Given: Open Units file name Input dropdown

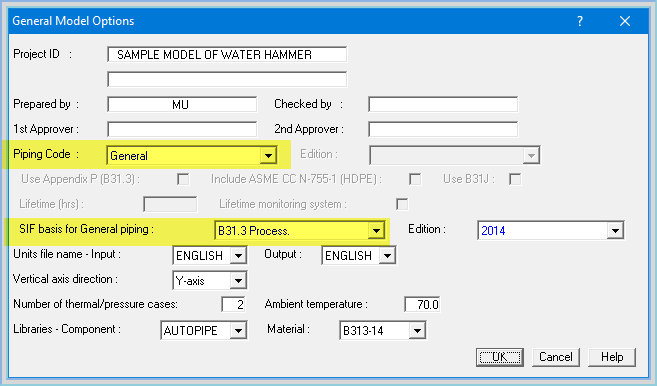Looking at the screenshot, I should [x=238, y=256].
